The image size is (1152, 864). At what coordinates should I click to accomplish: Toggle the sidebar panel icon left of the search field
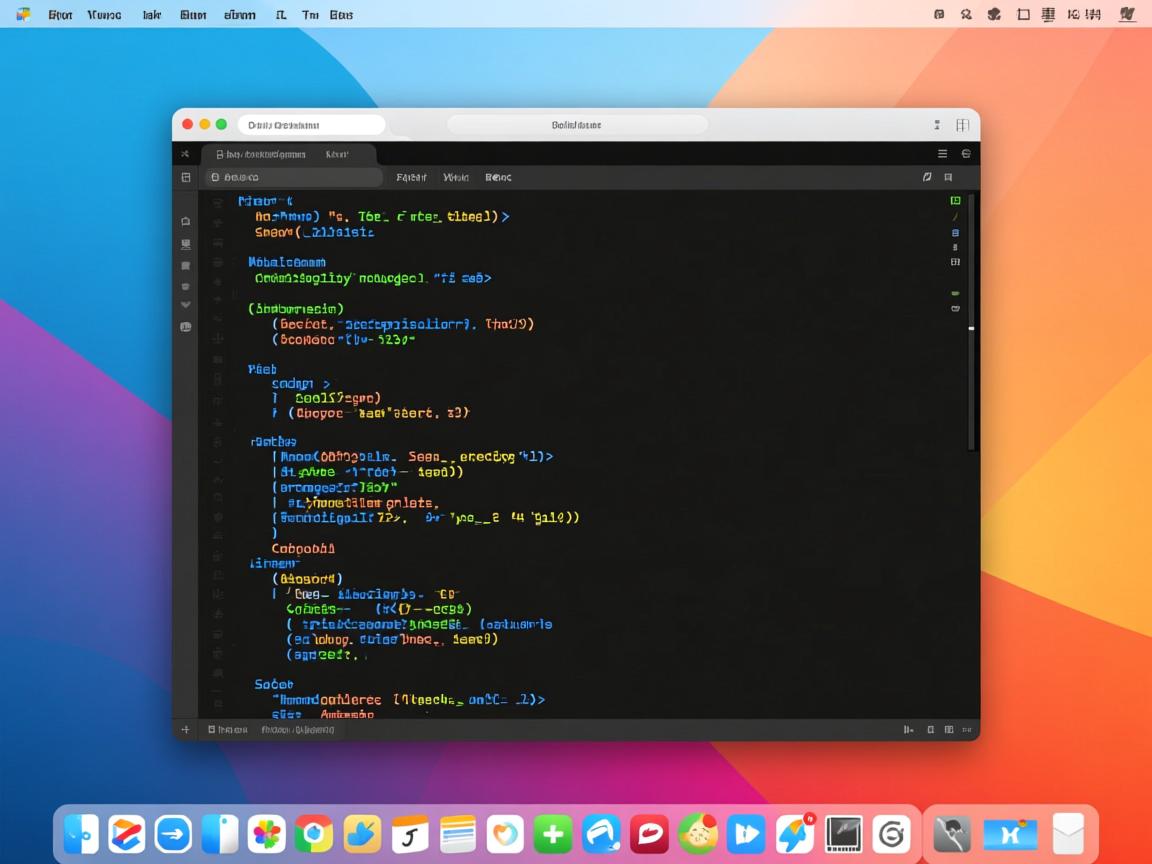pos(185,177)
